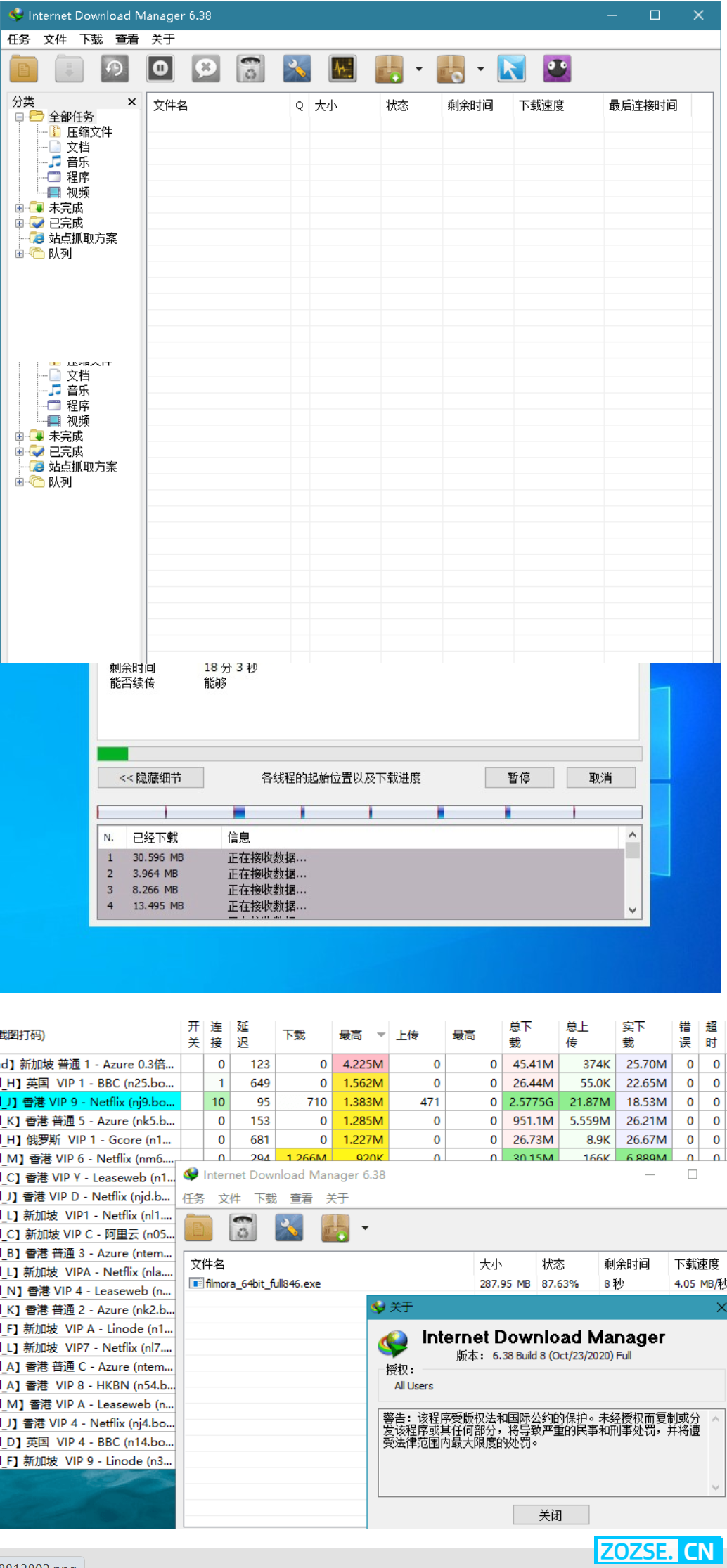Click the Add URL icon in the empty-list IDM window
727x1568 pixels.
pos(24,69)
